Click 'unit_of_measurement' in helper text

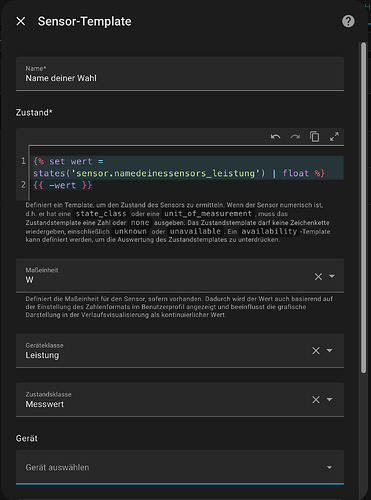(x=208, y=214)
